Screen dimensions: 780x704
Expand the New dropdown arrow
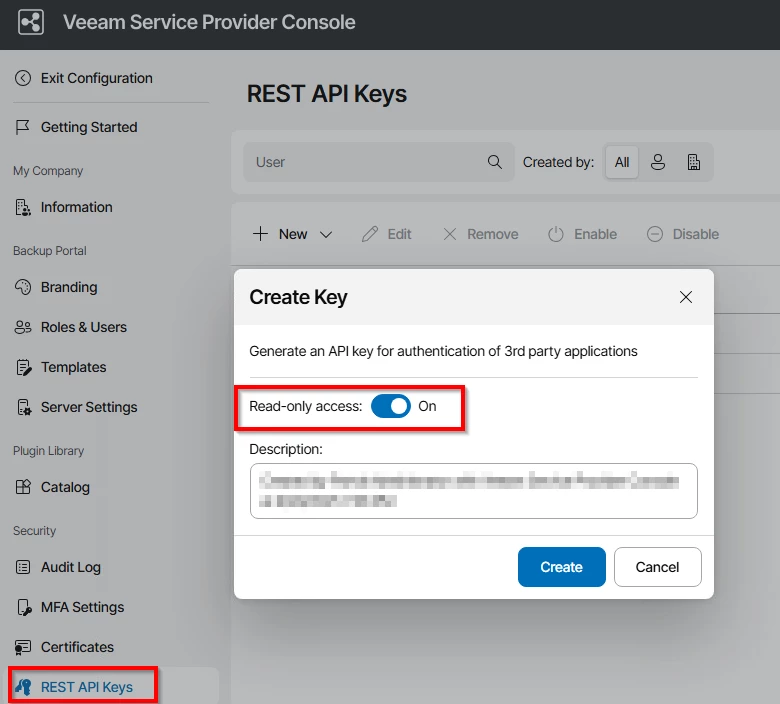point(326,234)
